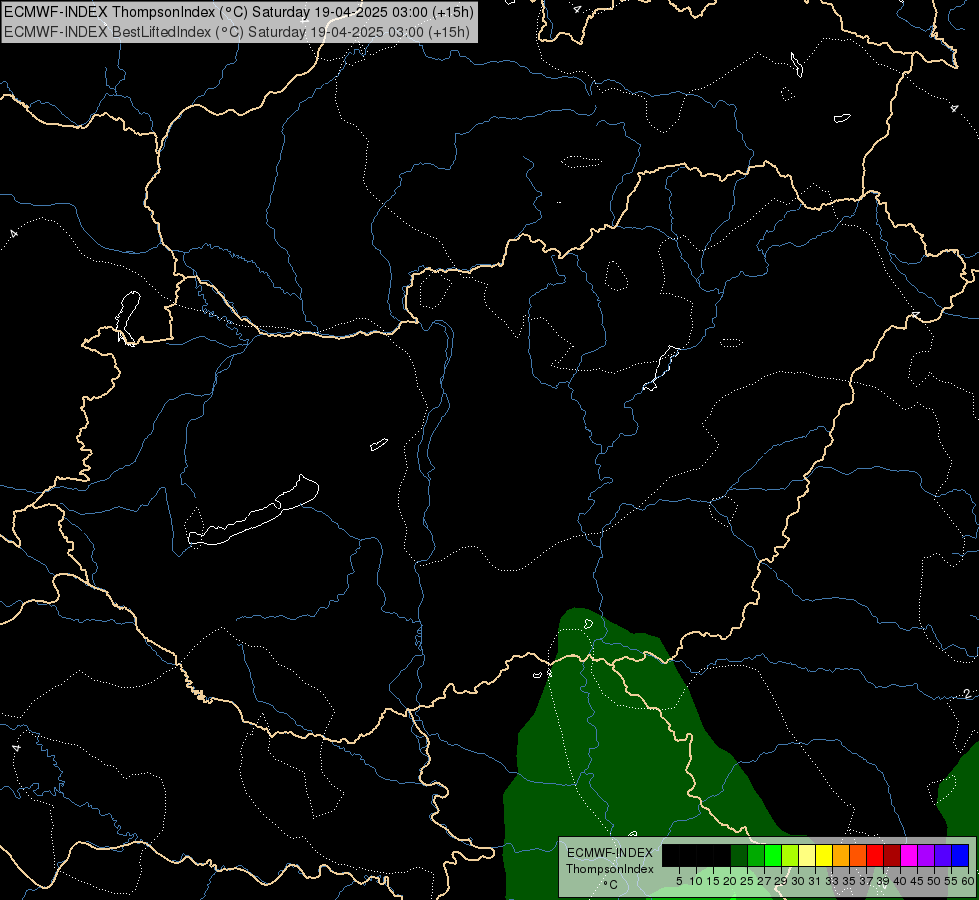Click the BestLiftedIndex title line at top
The image size is (979, 900).
point(237,32)
